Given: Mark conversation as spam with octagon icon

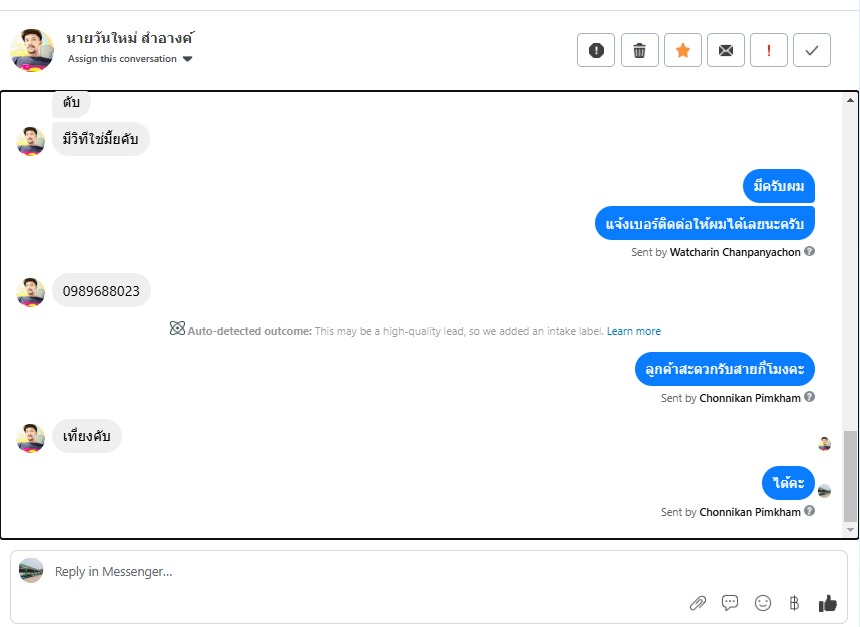Looking at the screenshot, I should pyautogui.click(x=596, y=50).
